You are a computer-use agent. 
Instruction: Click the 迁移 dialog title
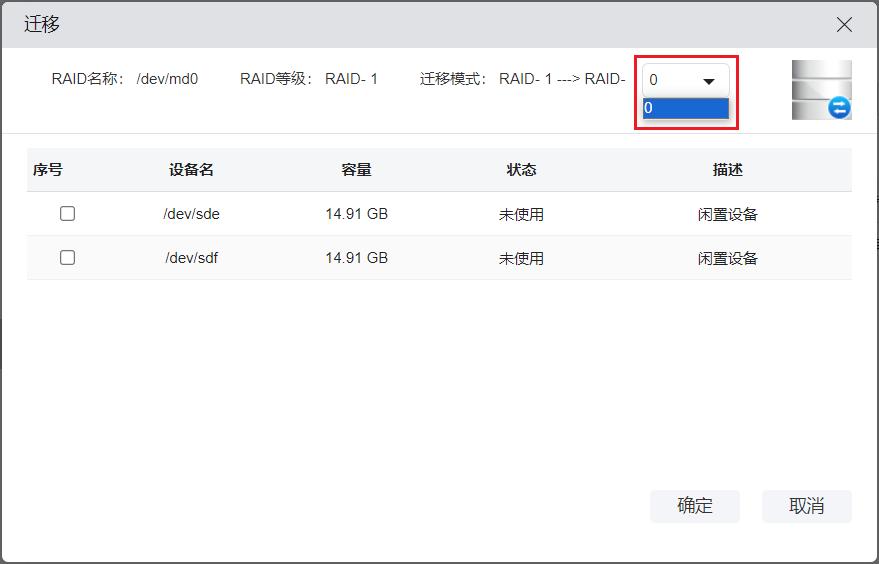click(x=42, y=24)
